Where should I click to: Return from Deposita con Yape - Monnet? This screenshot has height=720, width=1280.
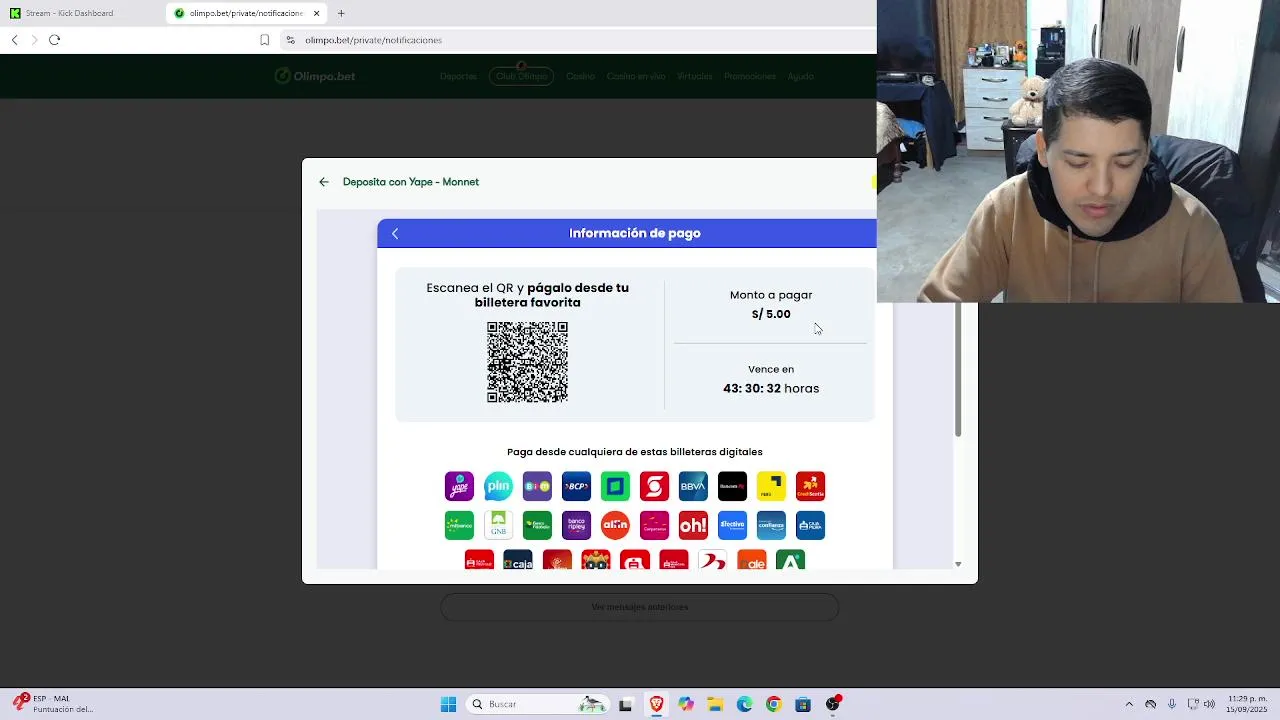(x=323, y=182)
